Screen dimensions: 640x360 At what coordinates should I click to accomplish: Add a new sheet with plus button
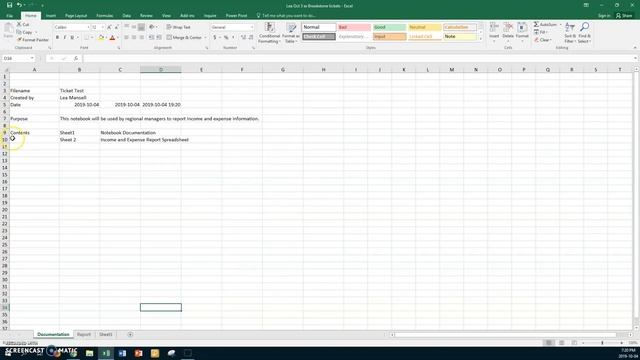click(130, 334)
